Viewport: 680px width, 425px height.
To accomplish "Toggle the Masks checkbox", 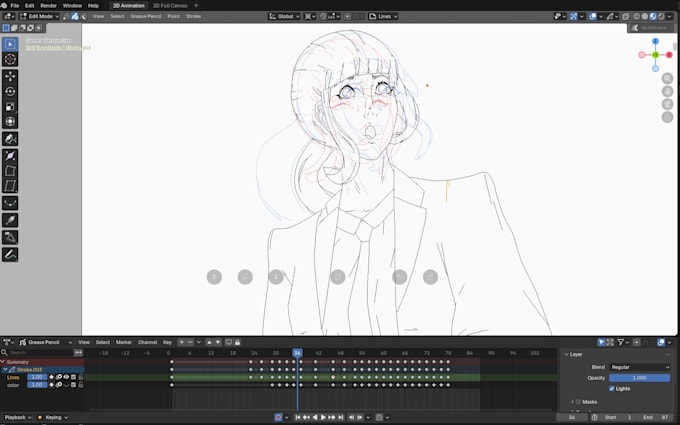I will click(578, 402).
